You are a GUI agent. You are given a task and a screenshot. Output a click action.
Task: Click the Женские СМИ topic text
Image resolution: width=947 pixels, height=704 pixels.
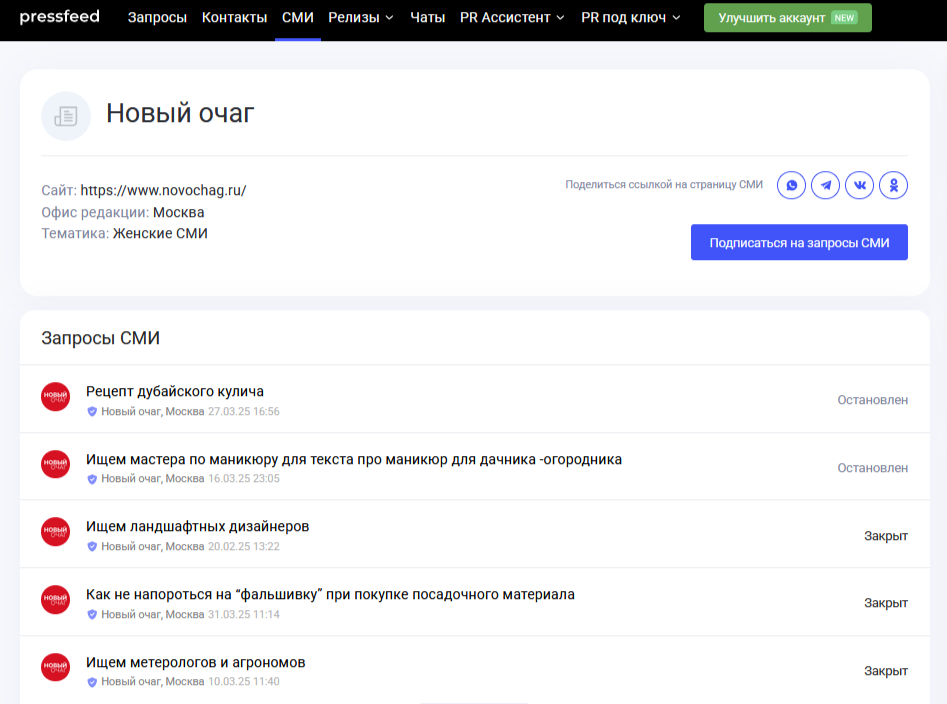(160, 234)
